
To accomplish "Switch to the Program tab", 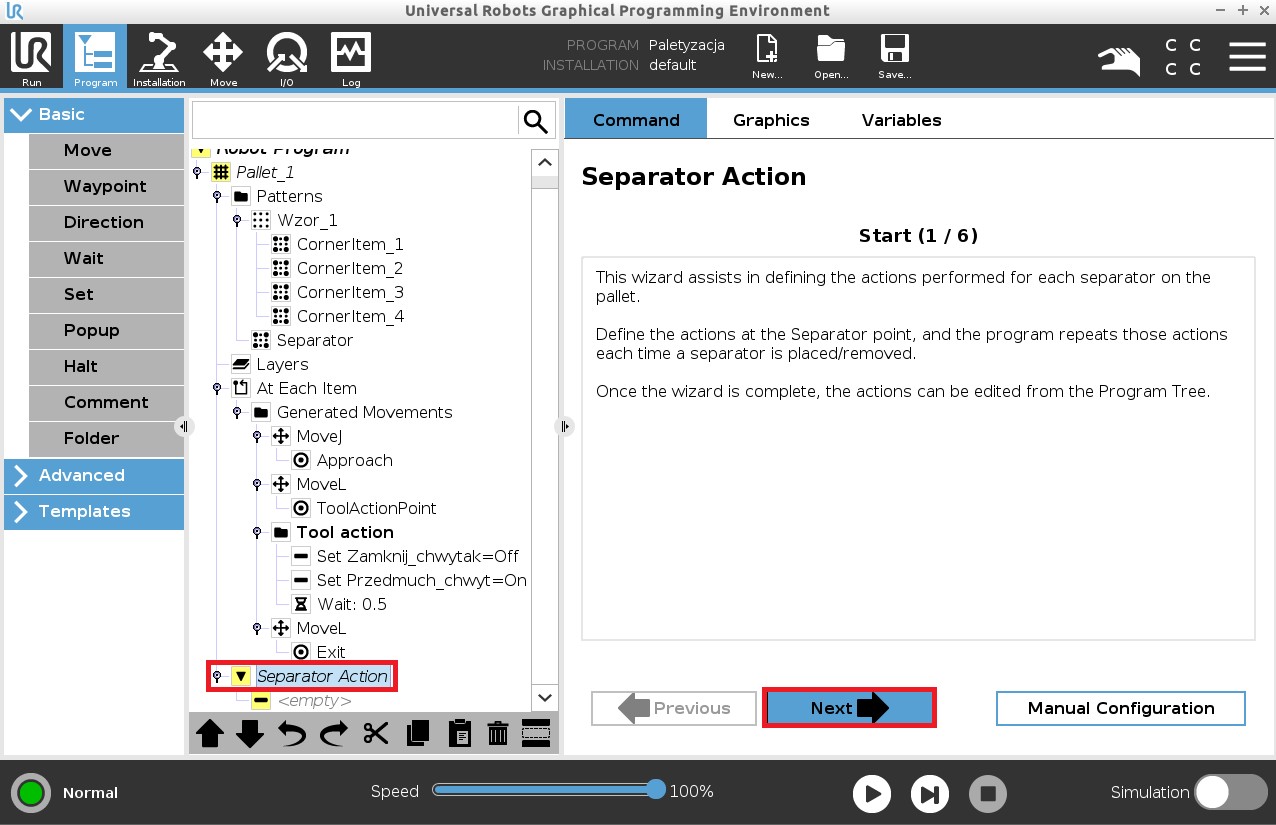I will [x=95, y=57].
